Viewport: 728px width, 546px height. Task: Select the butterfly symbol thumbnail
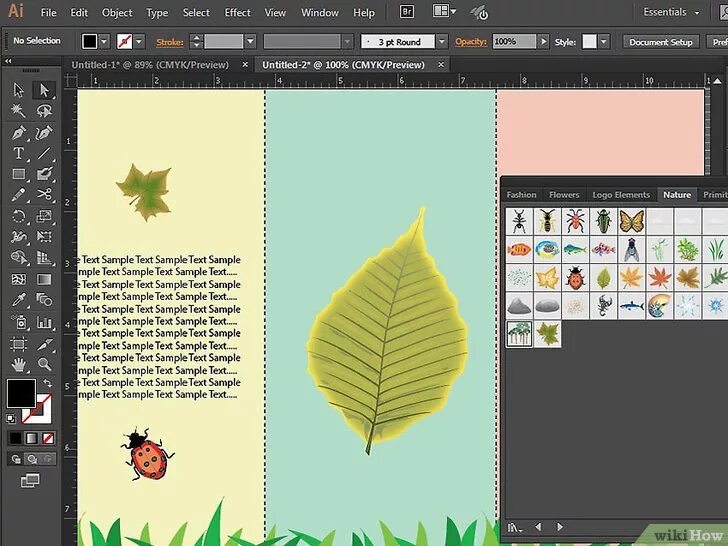pos(631,220)
